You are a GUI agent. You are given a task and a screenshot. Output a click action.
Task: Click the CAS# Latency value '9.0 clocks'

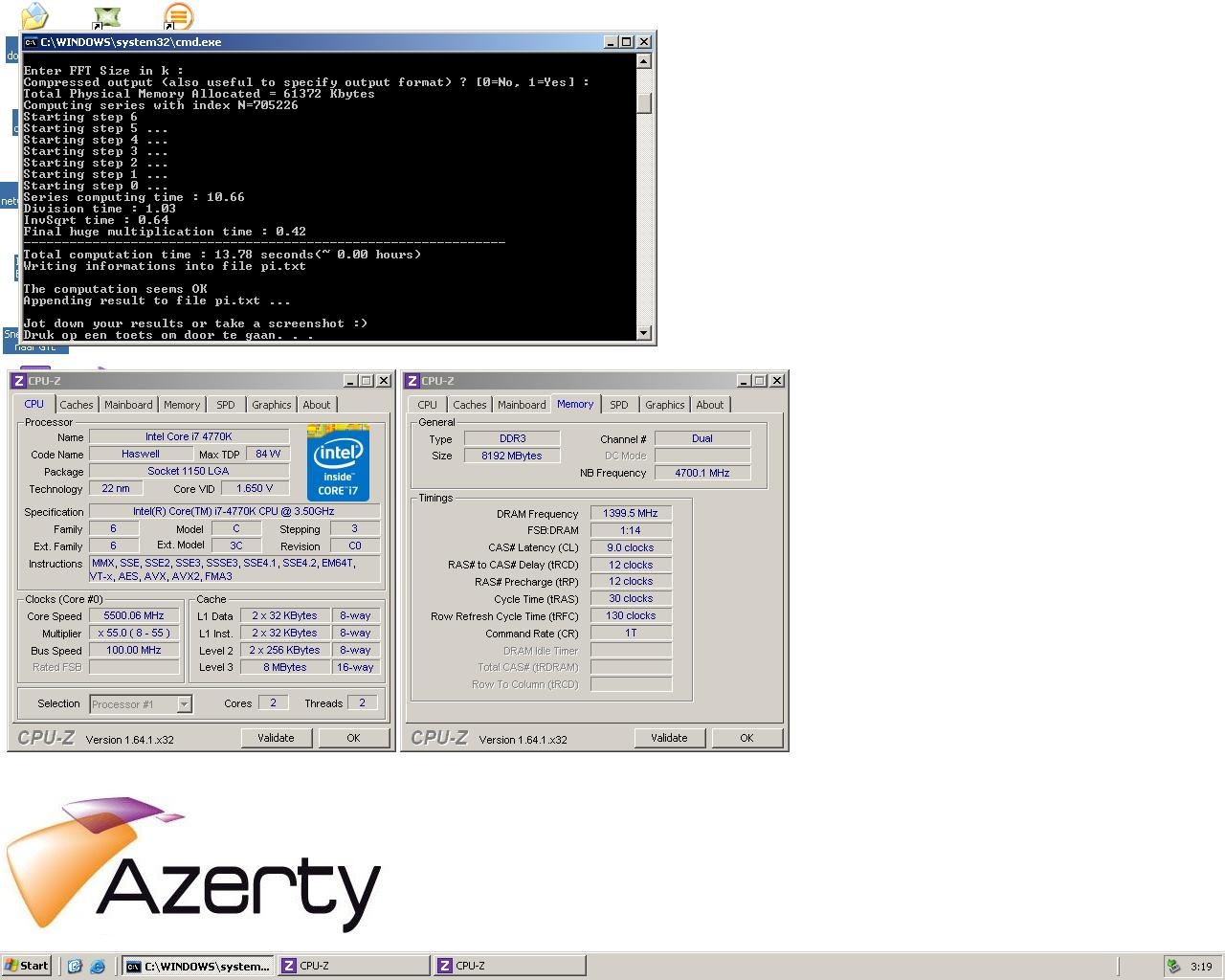[x=631, y=547]
